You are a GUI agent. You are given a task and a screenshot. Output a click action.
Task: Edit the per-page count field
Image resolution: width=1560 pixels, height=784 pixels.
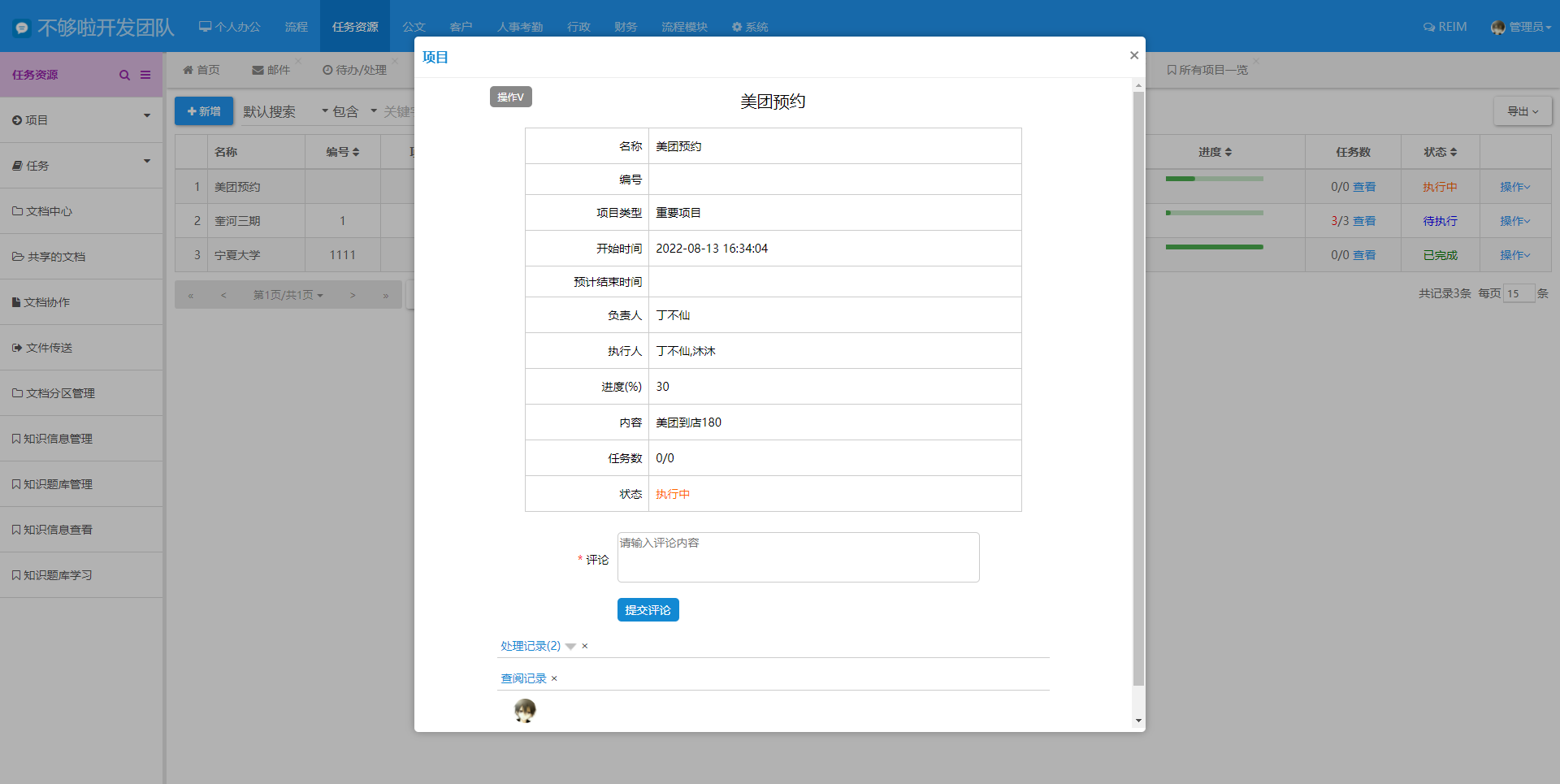[1519, 293]
